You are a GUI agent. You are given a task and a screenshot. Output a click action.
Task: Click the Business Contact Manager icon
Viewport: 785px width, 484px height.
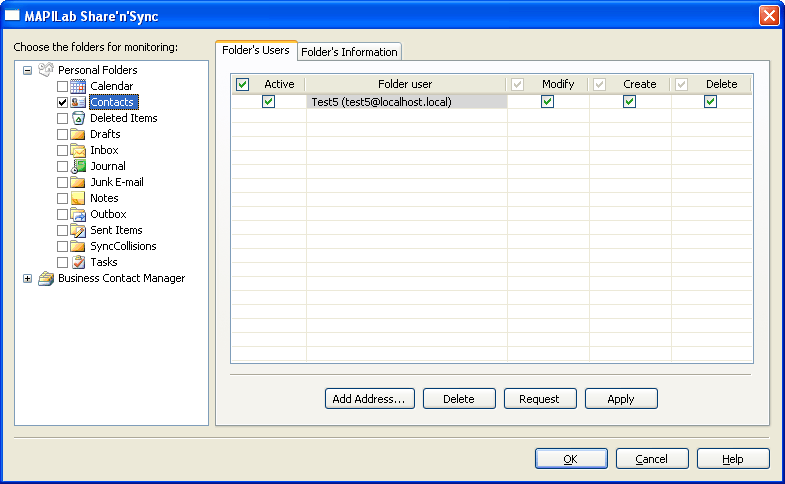[46, 279]
